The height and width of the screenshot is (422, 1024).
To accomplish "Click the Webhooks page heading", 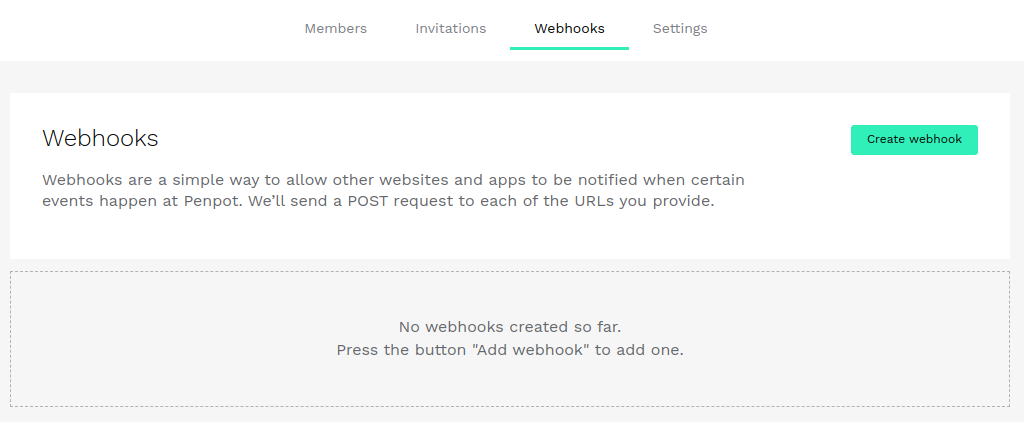I will tap(100, 138).
